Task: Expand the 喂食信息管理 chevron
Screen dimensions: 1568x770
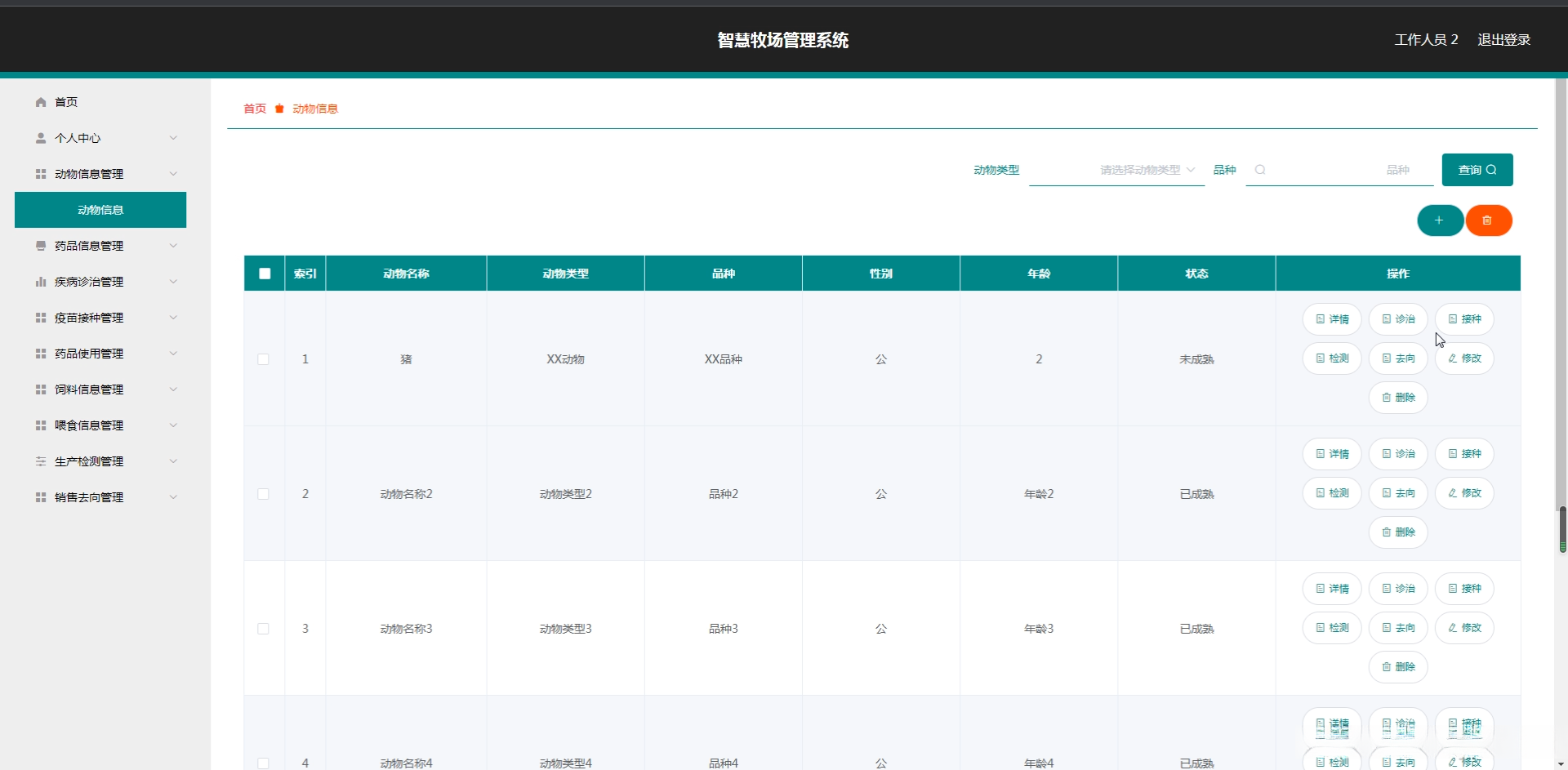Action: pos(173,425)
